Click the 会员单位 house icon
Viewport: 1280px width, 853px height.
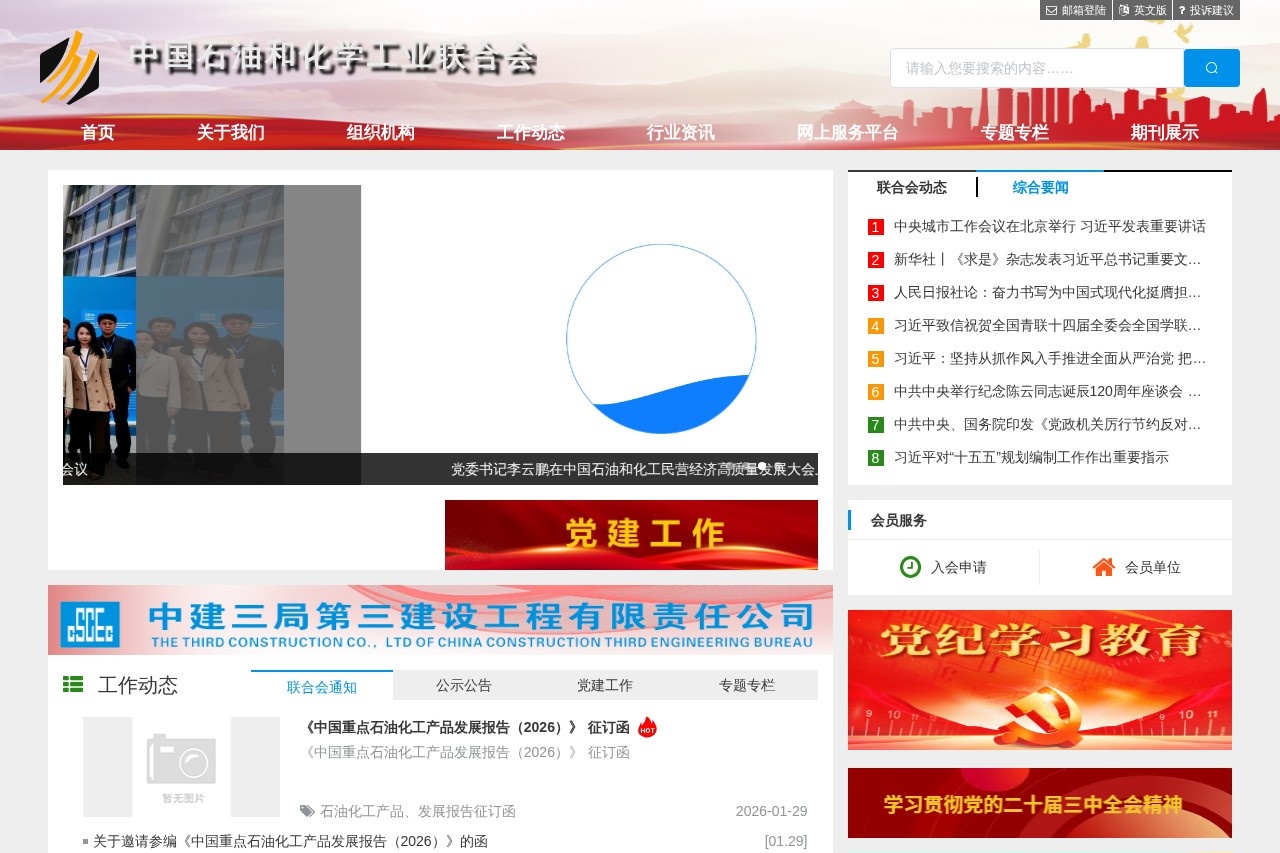(1104, 567)
